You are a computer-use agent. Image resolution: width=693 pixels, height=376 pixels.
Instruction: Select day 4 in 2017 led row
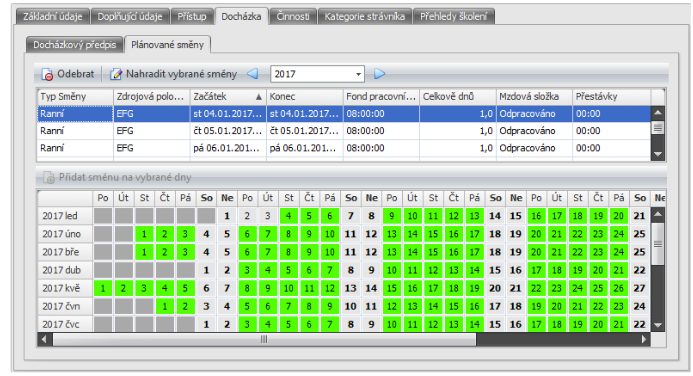coord(288,216)
